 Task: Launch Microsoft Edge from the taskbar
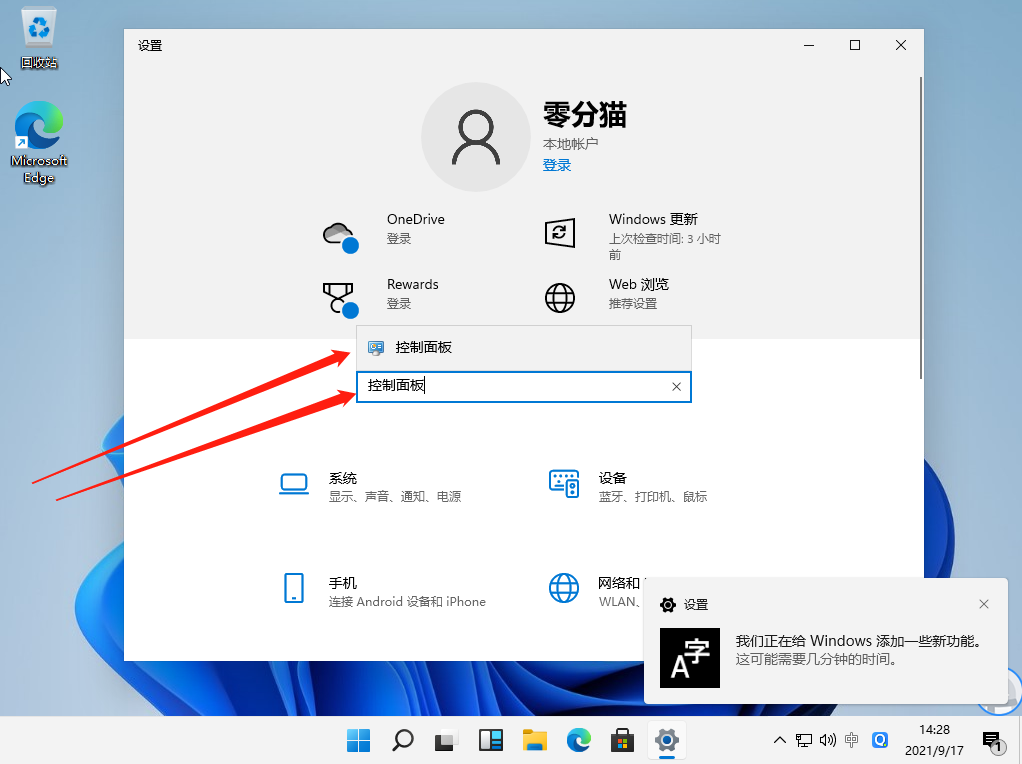click(x=579, y=741)
